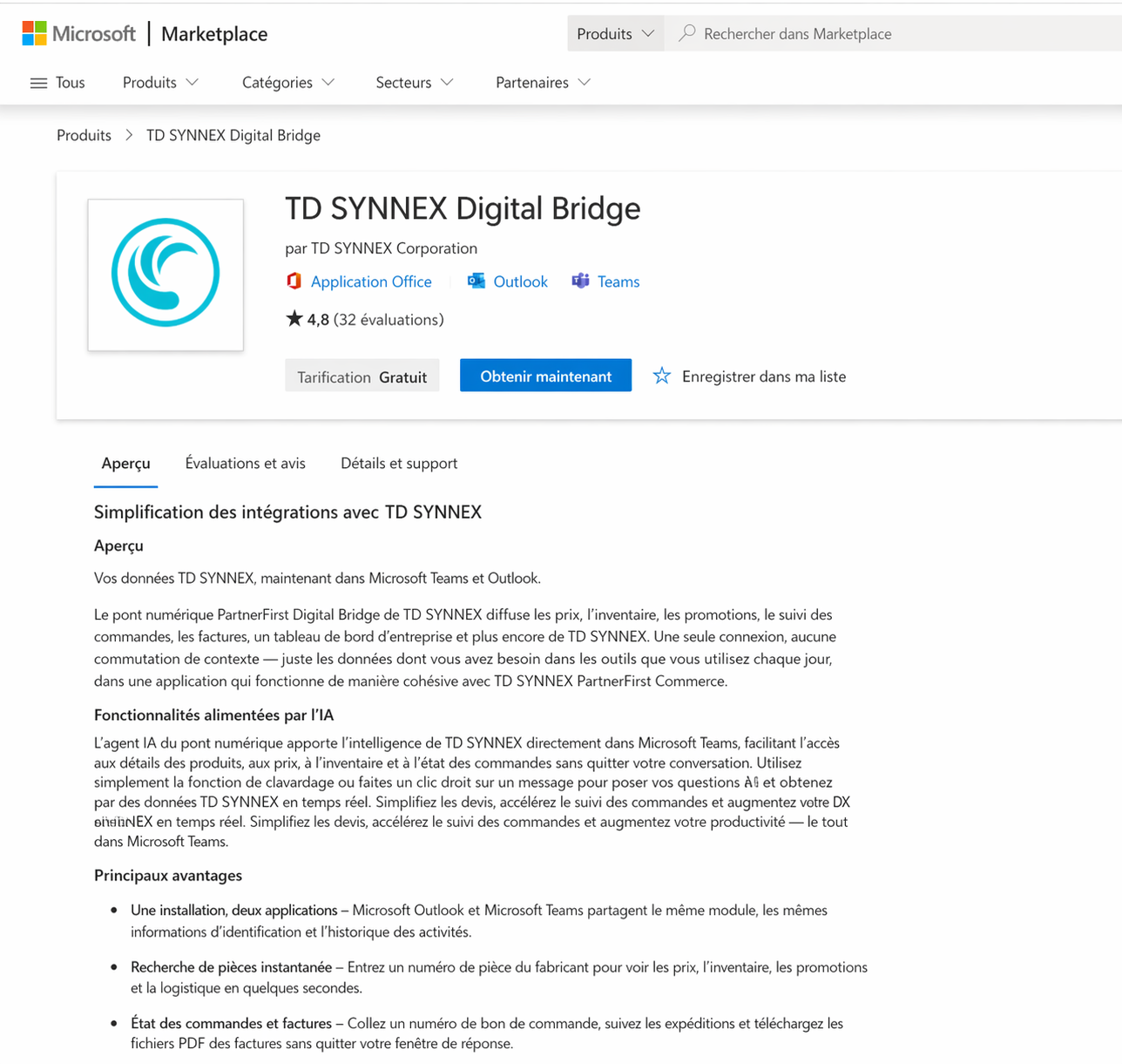Click the Outlook icon

[x=477, y=281]
